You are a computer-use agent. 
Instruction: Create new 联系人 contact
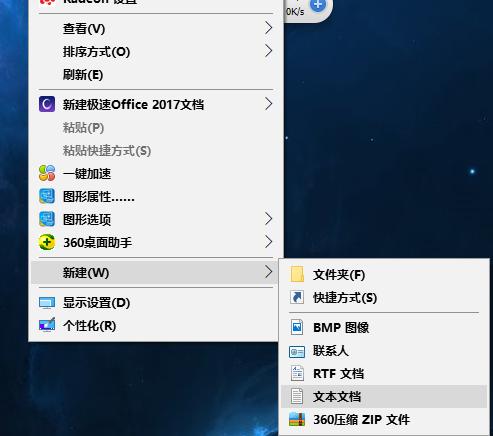click(384, 351)
